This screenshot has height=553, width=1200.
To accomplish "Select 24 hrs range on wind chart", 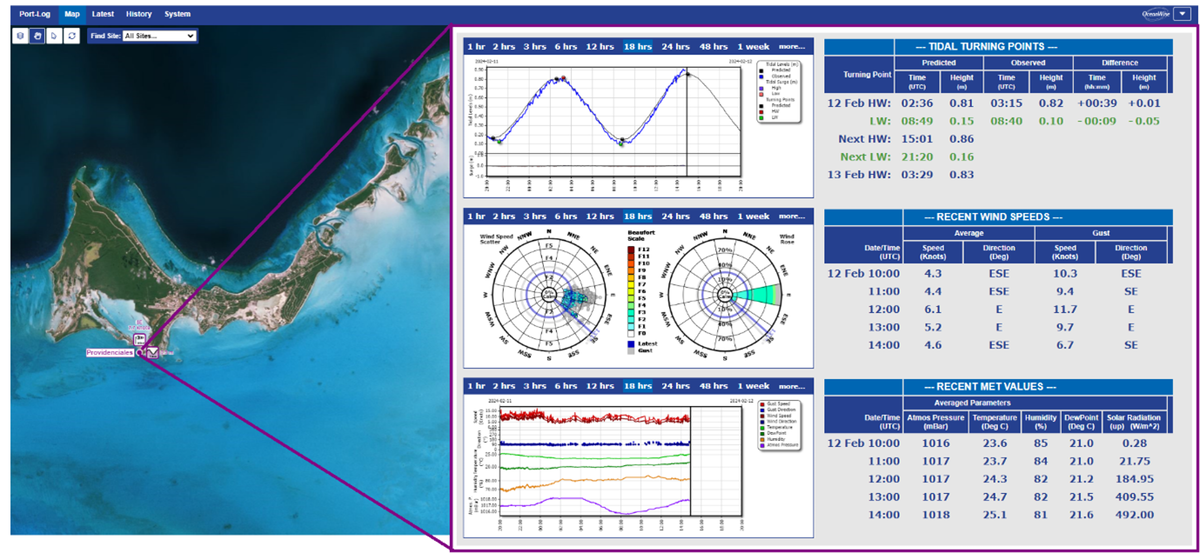I will click(x=675, y=216).
